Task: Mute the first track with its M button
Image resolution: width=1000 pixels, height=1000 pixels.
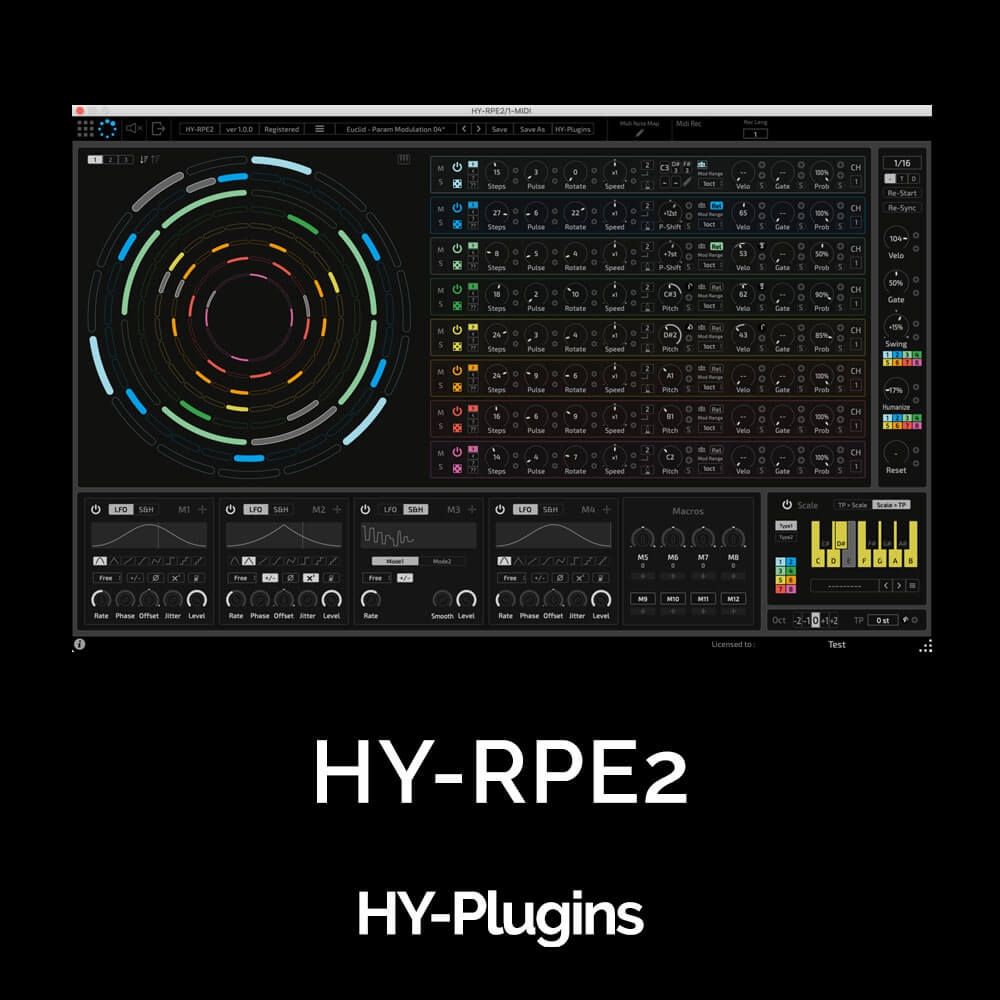Action: click(x=440, y=167)
